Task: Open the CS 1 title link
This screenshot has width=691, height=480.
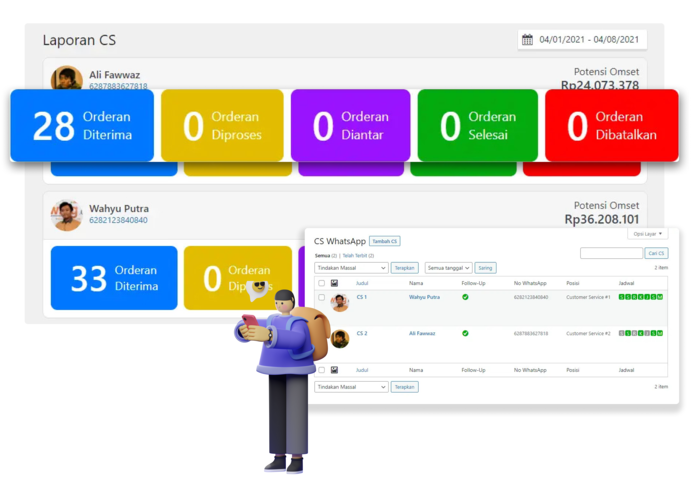Action: (362, 297)
